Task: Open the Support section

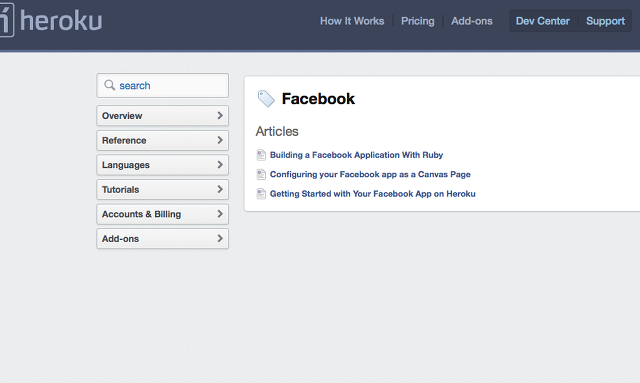Action: point(605,21)
